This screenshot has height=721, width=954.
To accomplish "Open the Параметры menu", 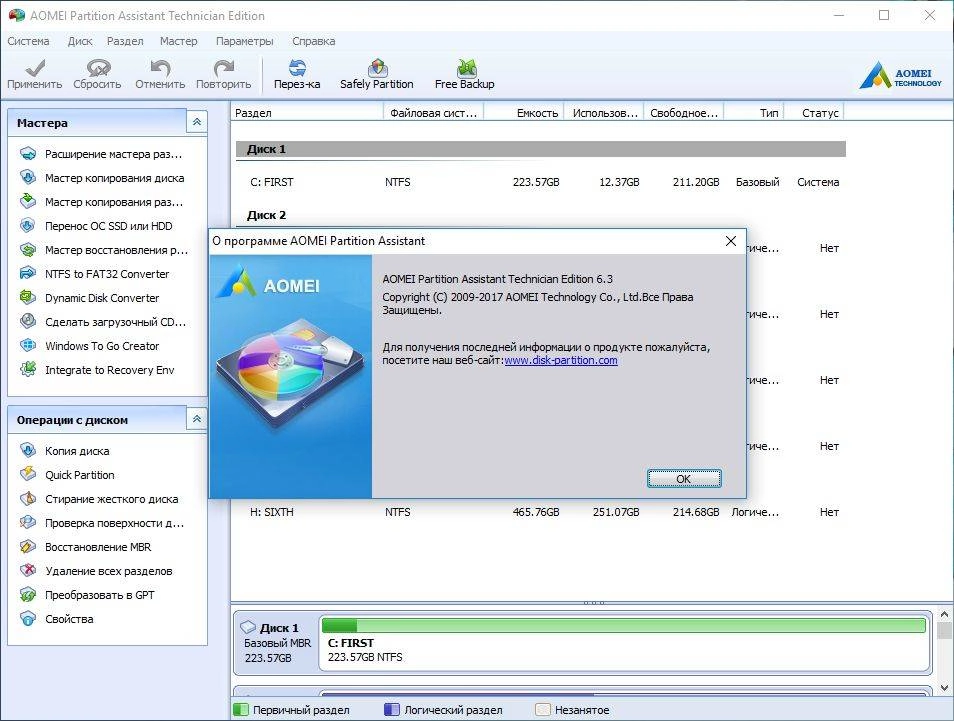I will (245, 41).
